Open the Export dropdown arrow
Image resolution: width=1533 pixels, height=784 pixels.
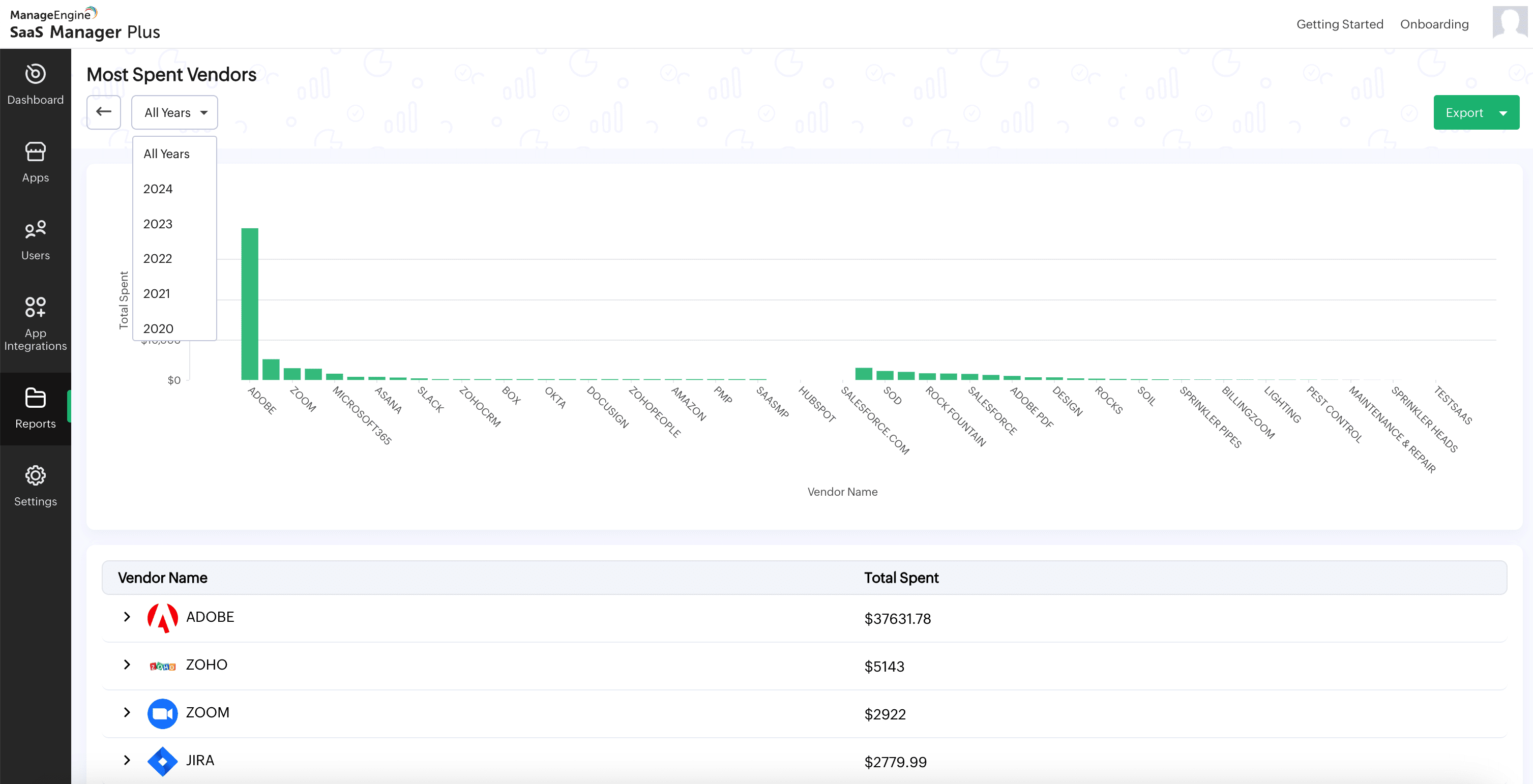pyautogui.click(x=1502, y=113)
